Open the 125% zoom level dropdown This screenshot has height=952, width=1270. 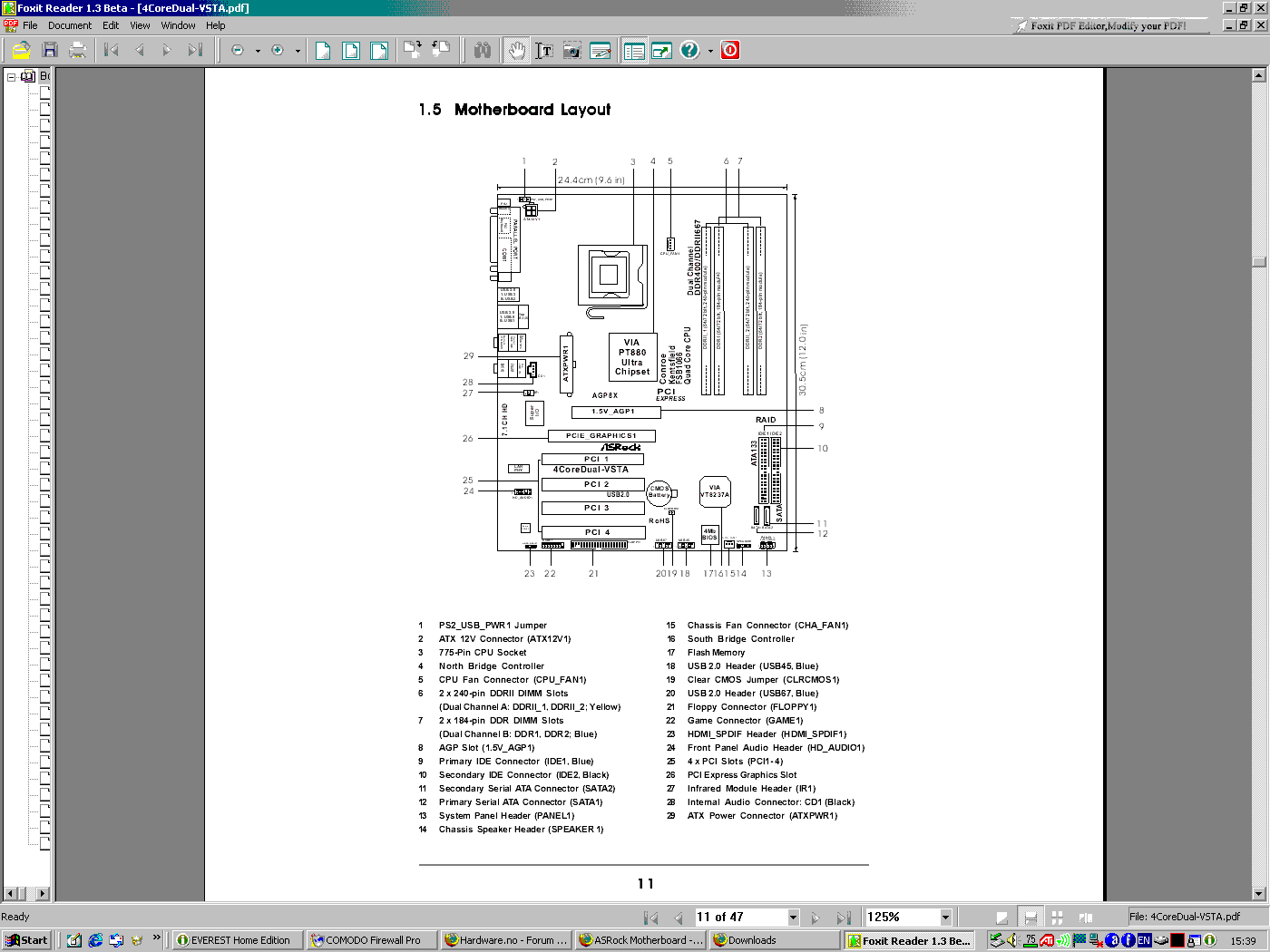pos(945,917)
